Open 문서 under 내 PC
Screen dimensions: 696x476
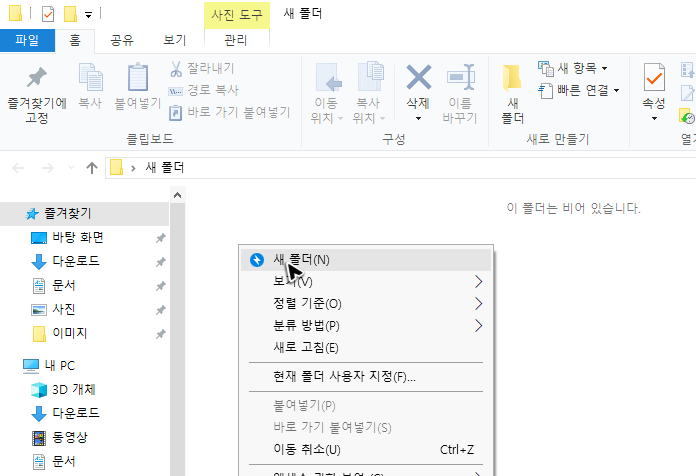coord(63,461)
